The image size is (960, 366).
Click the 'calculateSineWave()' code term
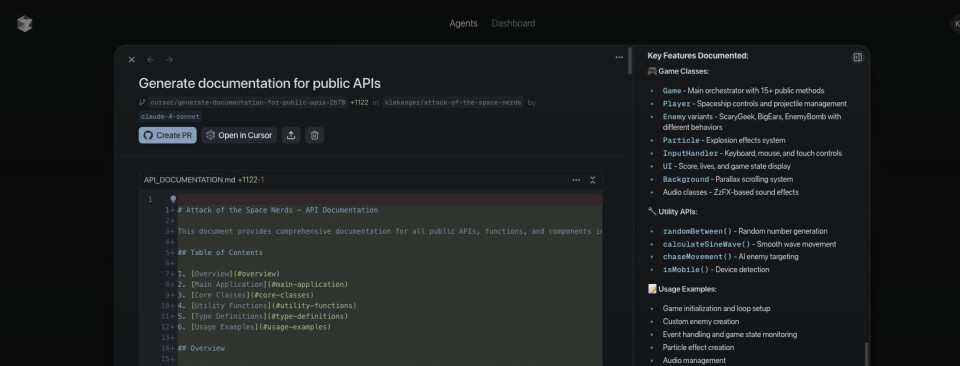click(706, 244)
